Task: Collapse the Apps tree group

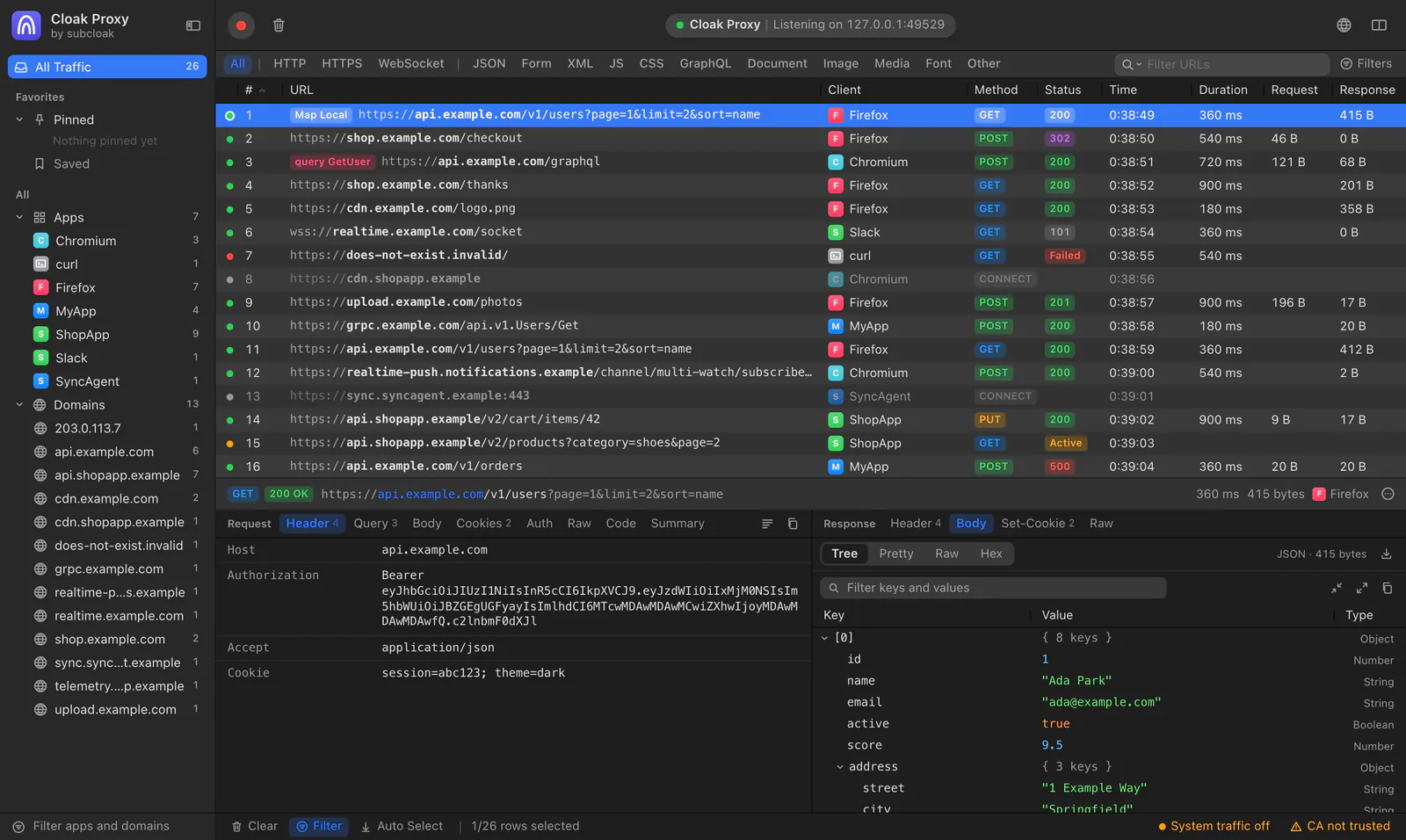Action: [x=19, y=218]
